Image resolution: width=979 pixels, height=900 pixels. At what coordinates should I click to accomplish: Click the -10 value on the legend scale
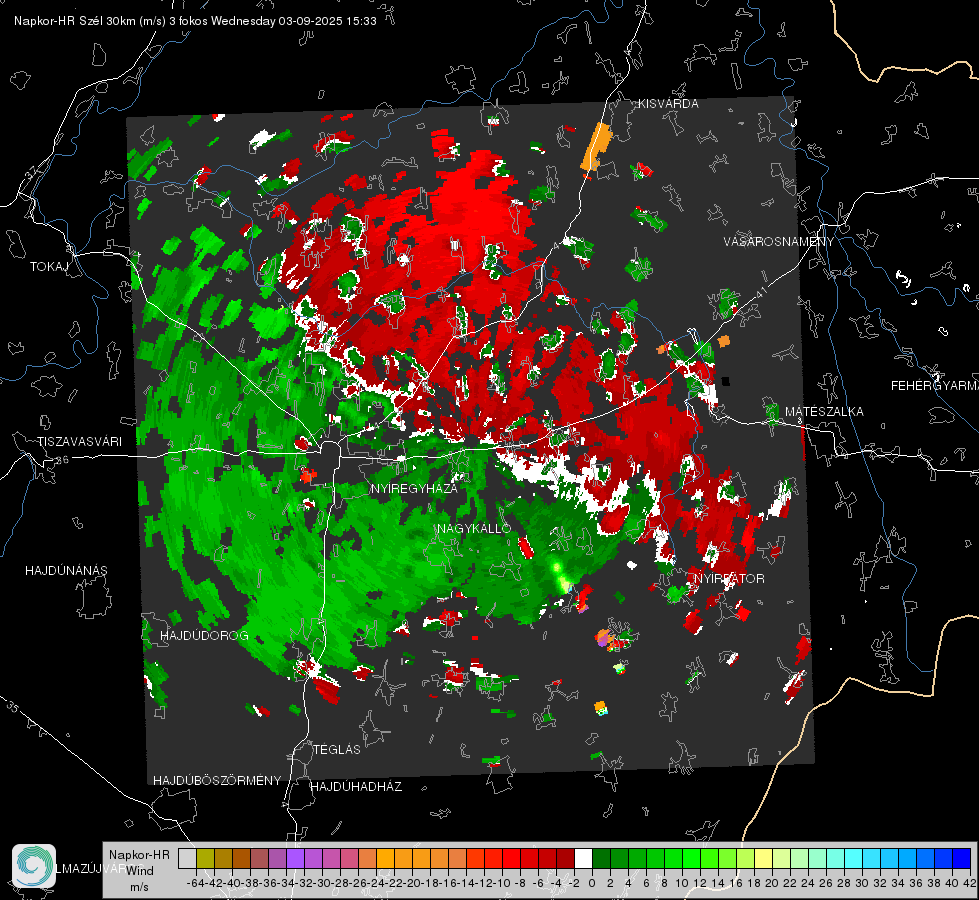(502, 884)
